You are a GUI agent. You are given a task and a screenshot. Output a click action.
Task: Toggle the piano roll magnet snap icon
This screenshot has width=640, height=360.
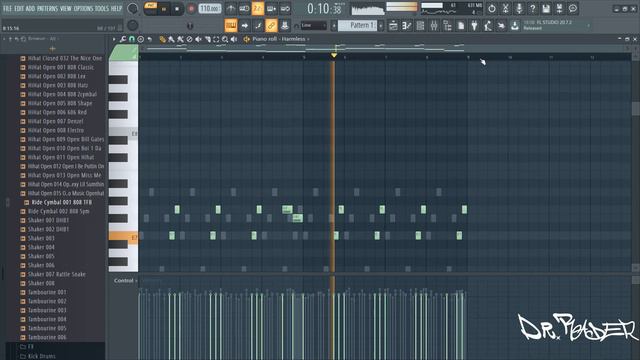click(132, 39)
